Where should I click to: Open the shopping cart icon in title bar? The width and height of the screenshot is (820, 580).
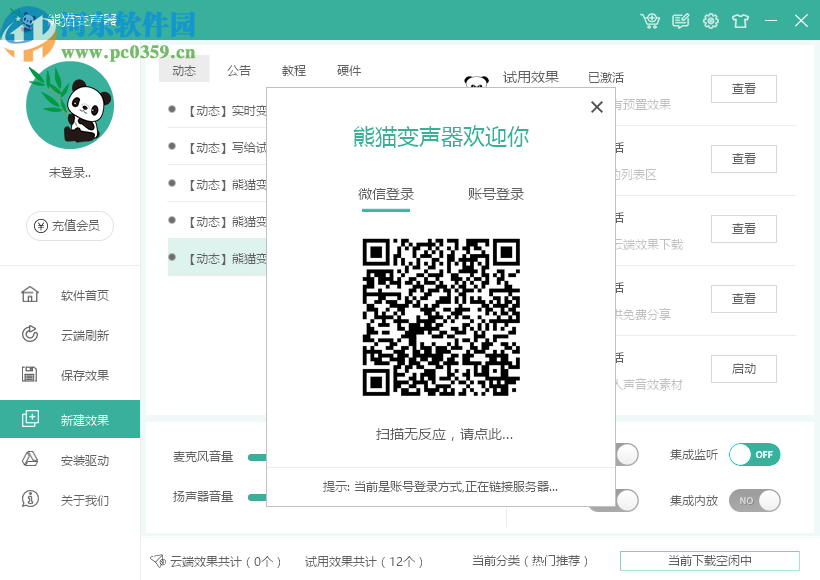pos(650,21)
